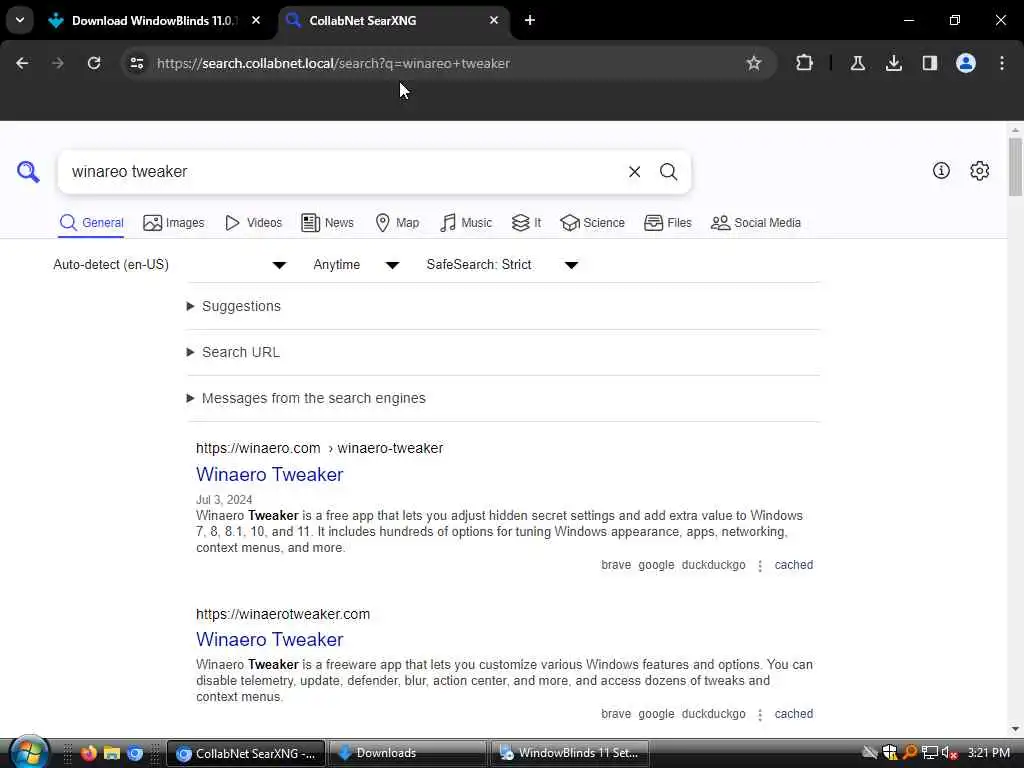The height and width of the screenshot is (768, 1024).
Task: Show browser downloads icon
Action: [893, 63]
